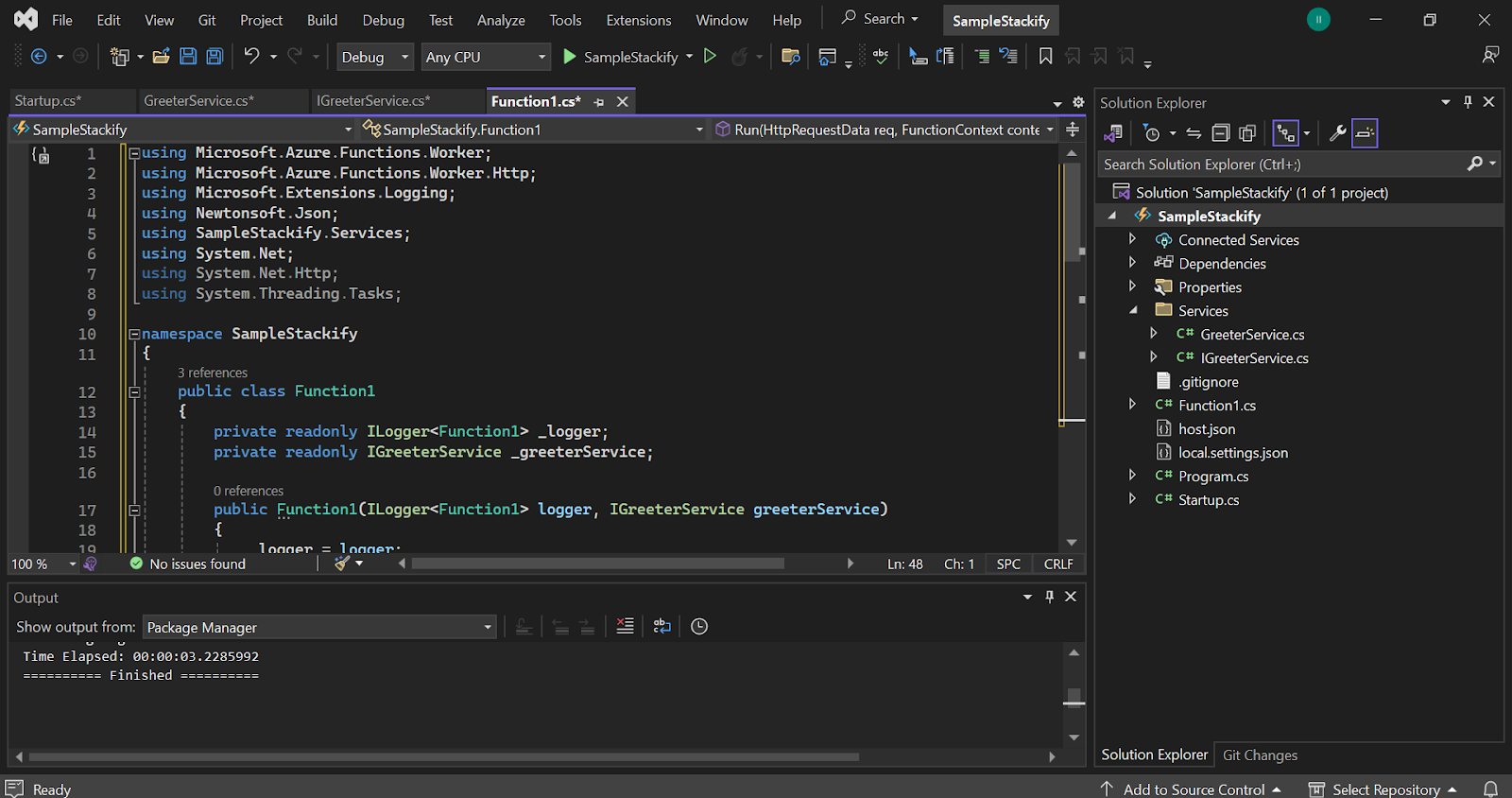1512x798 pixels.
Task: Click Collapse All icon in Solution Explorer
Action: point(1221,133)
